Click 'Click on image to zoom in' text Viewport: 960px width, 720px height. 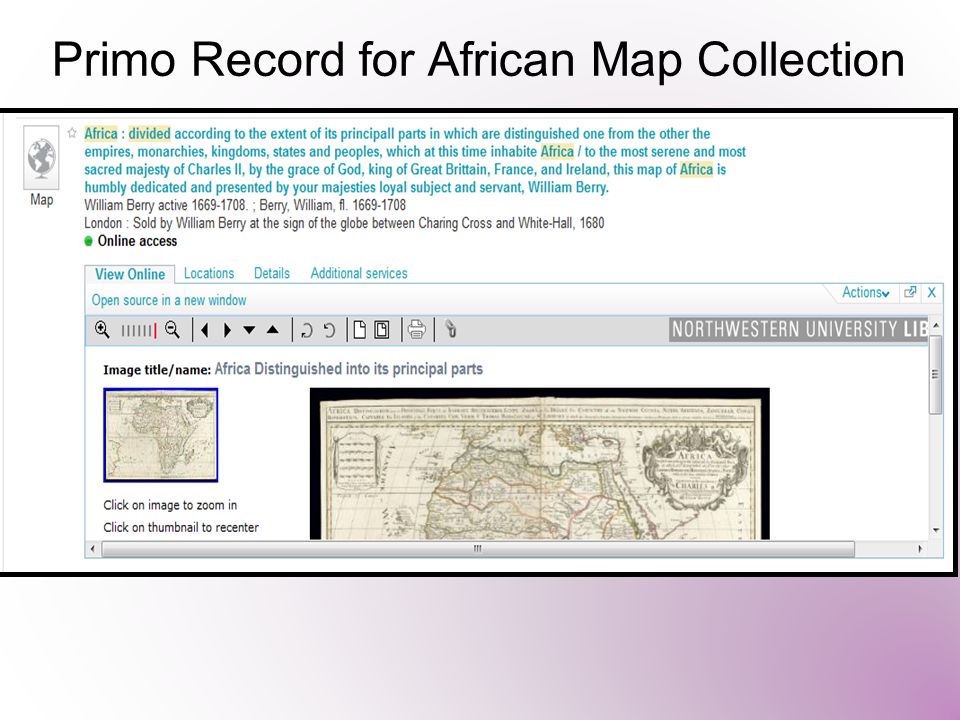click(x=170, y=505)
